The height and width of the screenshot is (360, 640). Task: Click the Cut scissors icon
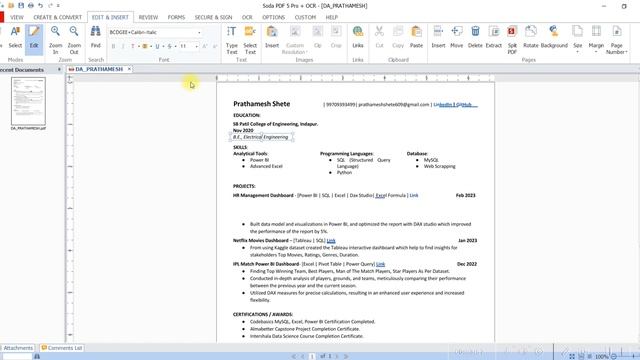pos(379,37)
